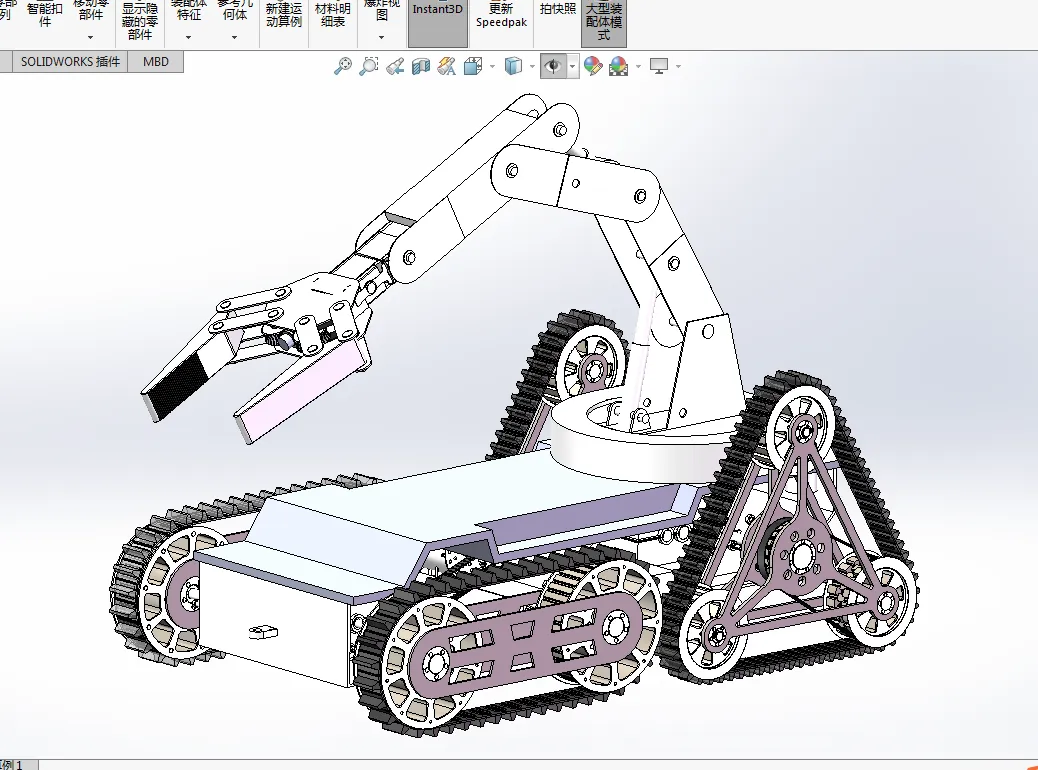The width and height of the screenshot is (1038, 770).
Task: Open Edit Appearance color ball icon
Action: coord(593,66)
